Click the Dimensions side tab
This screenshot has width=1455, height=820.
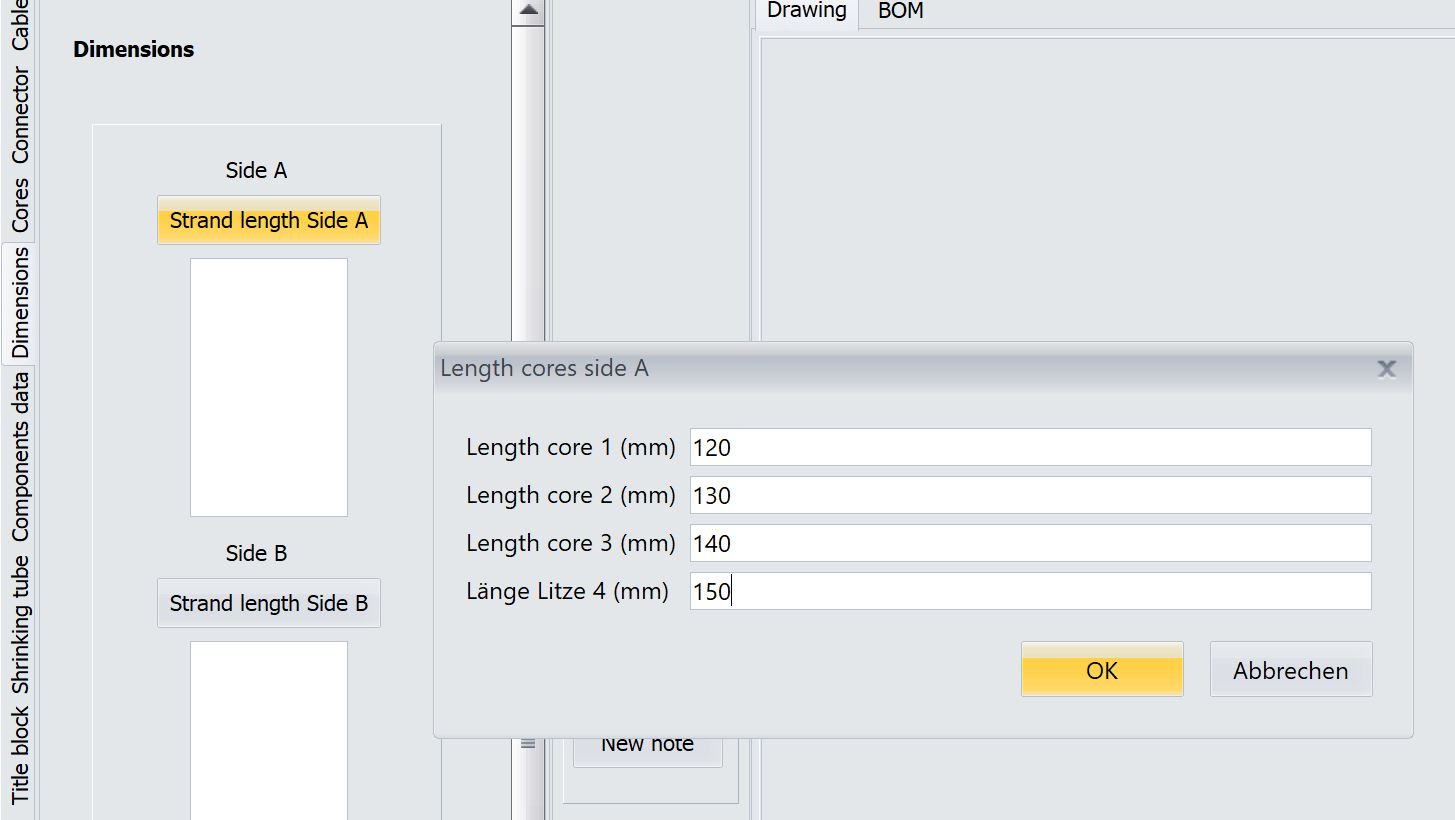(19, 303)
